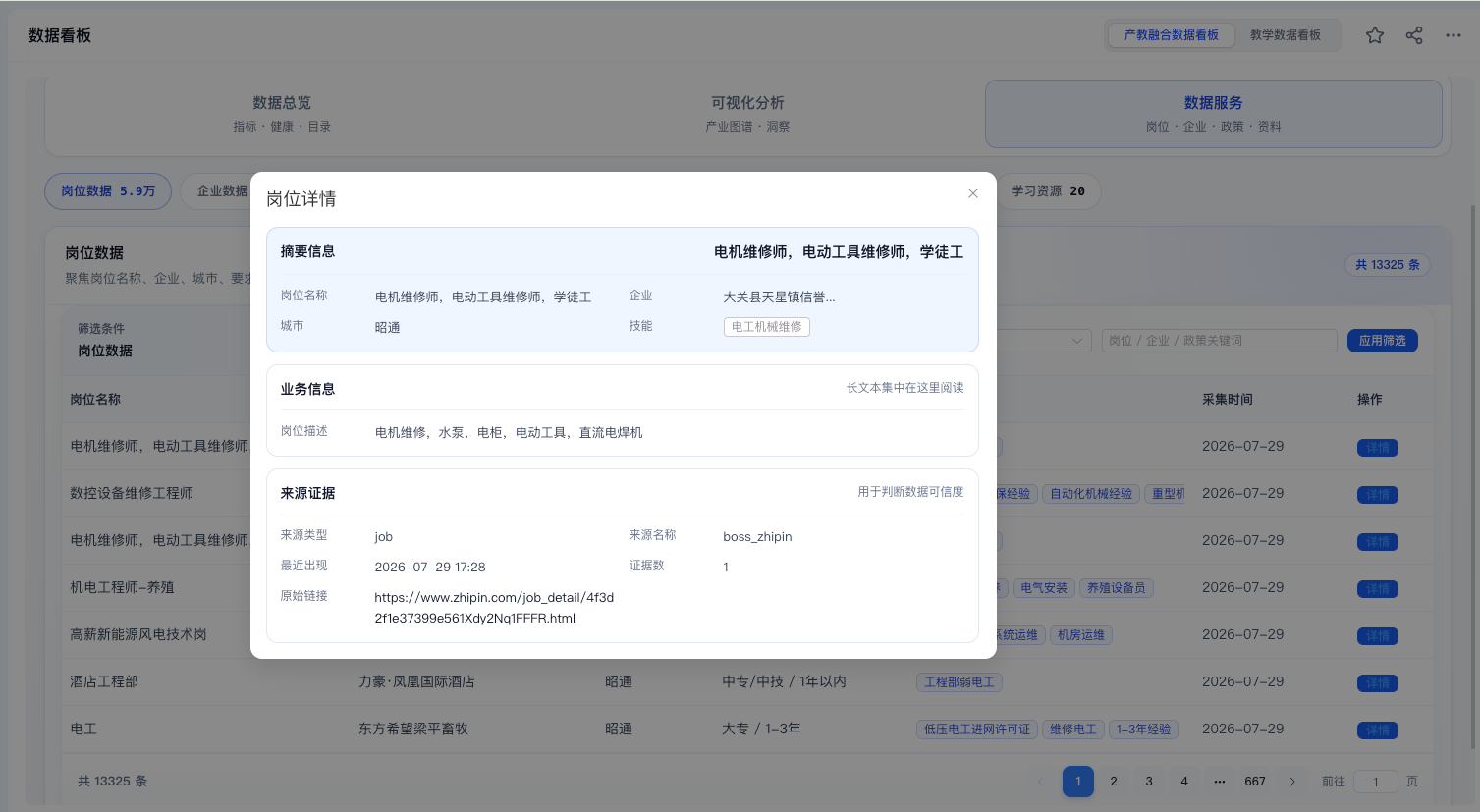Click the 自动化机械经验 tag

pos(1091,494)
